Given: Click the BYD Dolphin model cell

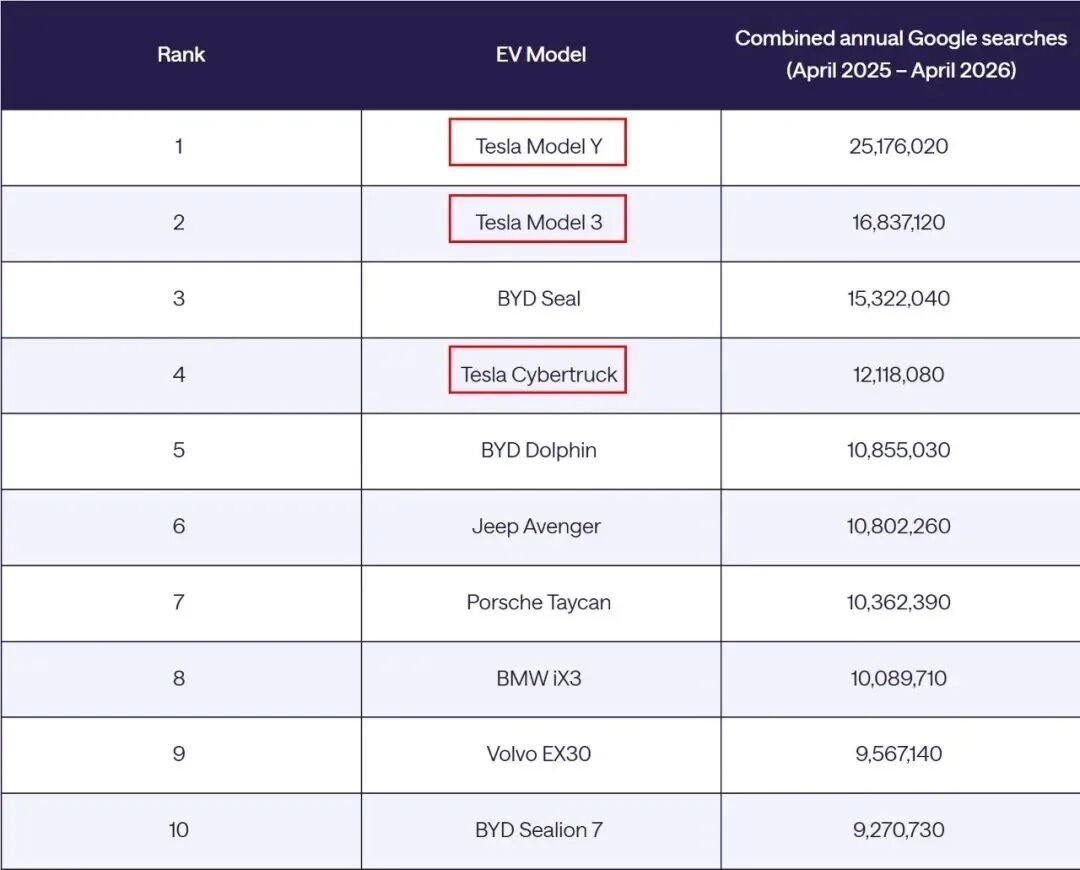Looking at the screenshot, I should 539,450.
